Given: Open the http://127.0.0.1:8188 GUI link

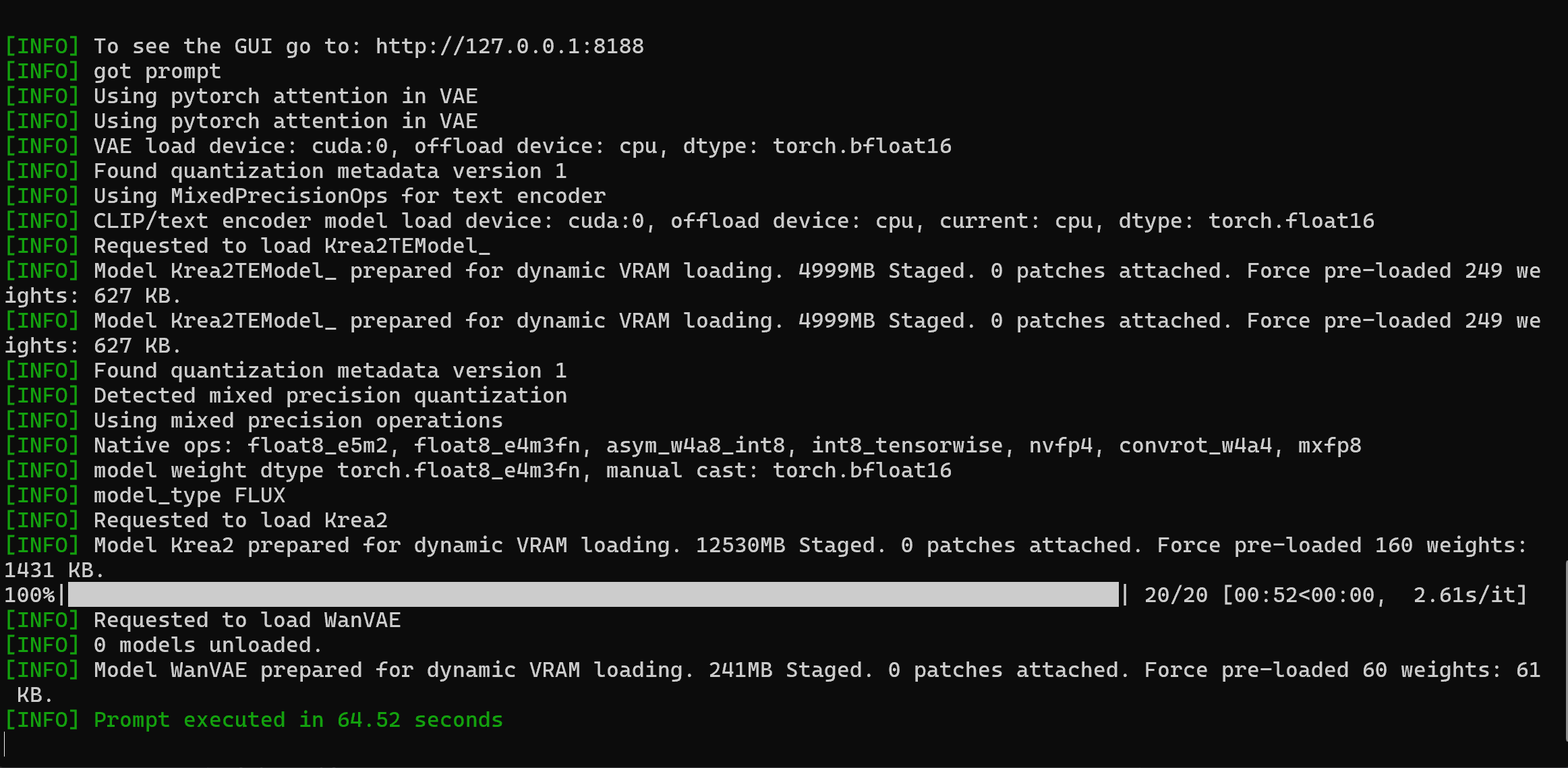Looking at the screenshot, I should click(x=509, y=46).
